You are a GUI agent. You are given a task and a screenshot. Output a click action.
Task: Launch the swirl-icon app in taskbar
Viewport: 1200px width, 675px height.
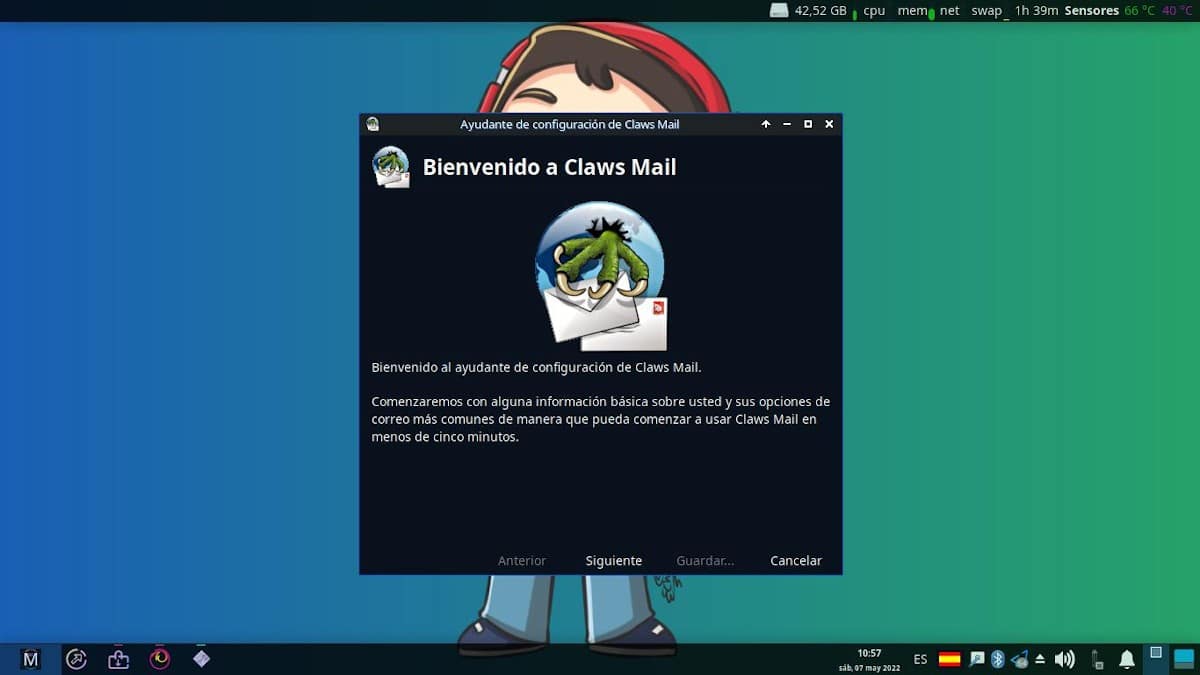point(160,659)
